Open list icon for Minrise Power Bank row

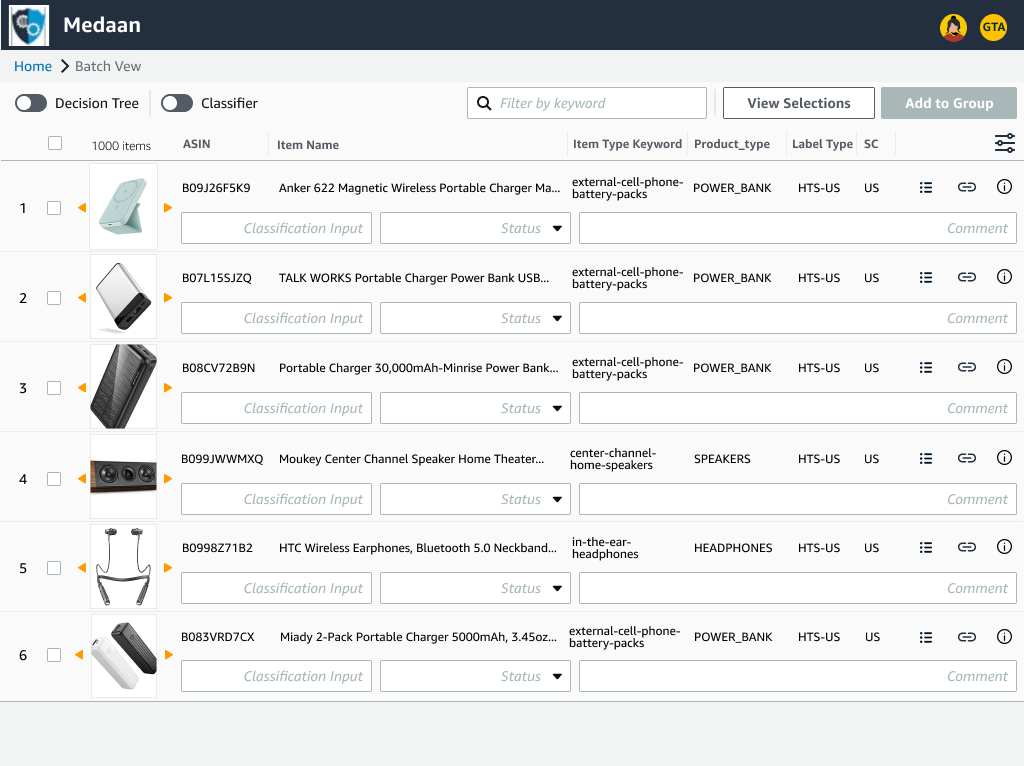click(x=925, y=368)
